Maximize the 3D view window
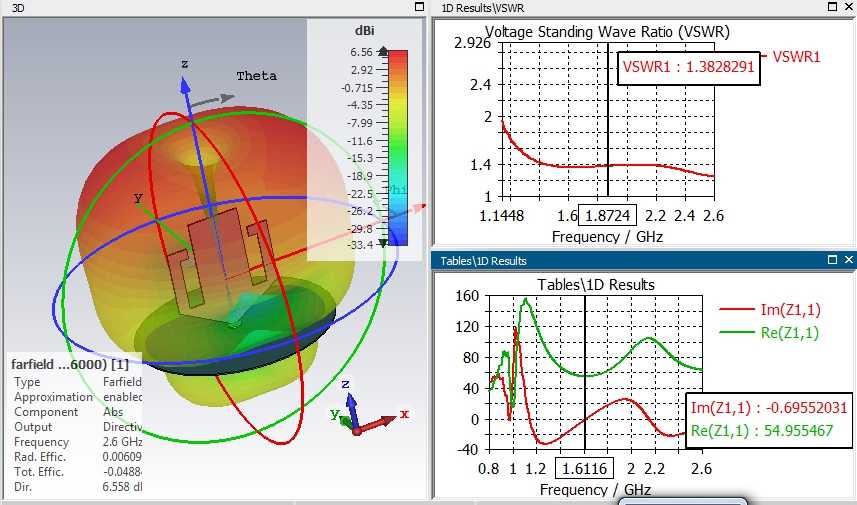 pyautogui.click(x=419, y=7)
